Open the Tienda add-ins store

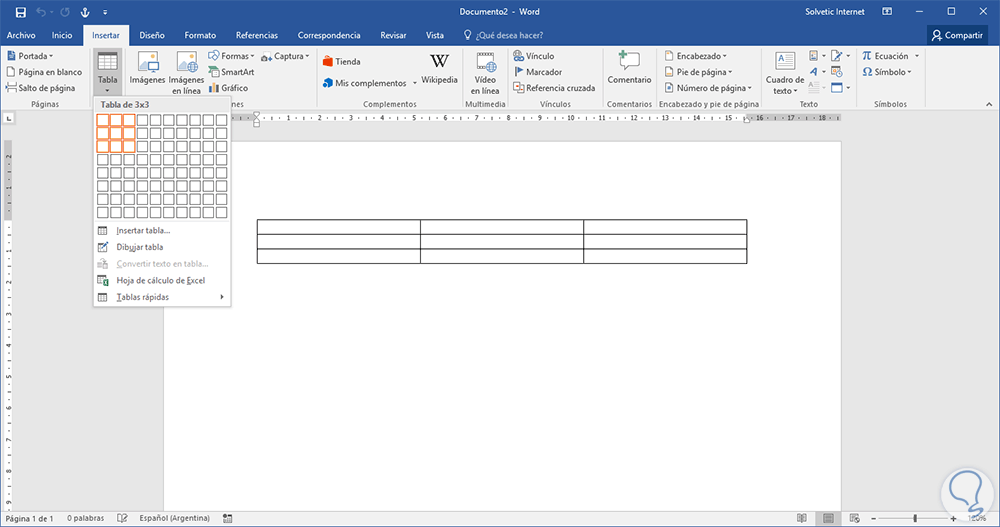pos(341,61)
